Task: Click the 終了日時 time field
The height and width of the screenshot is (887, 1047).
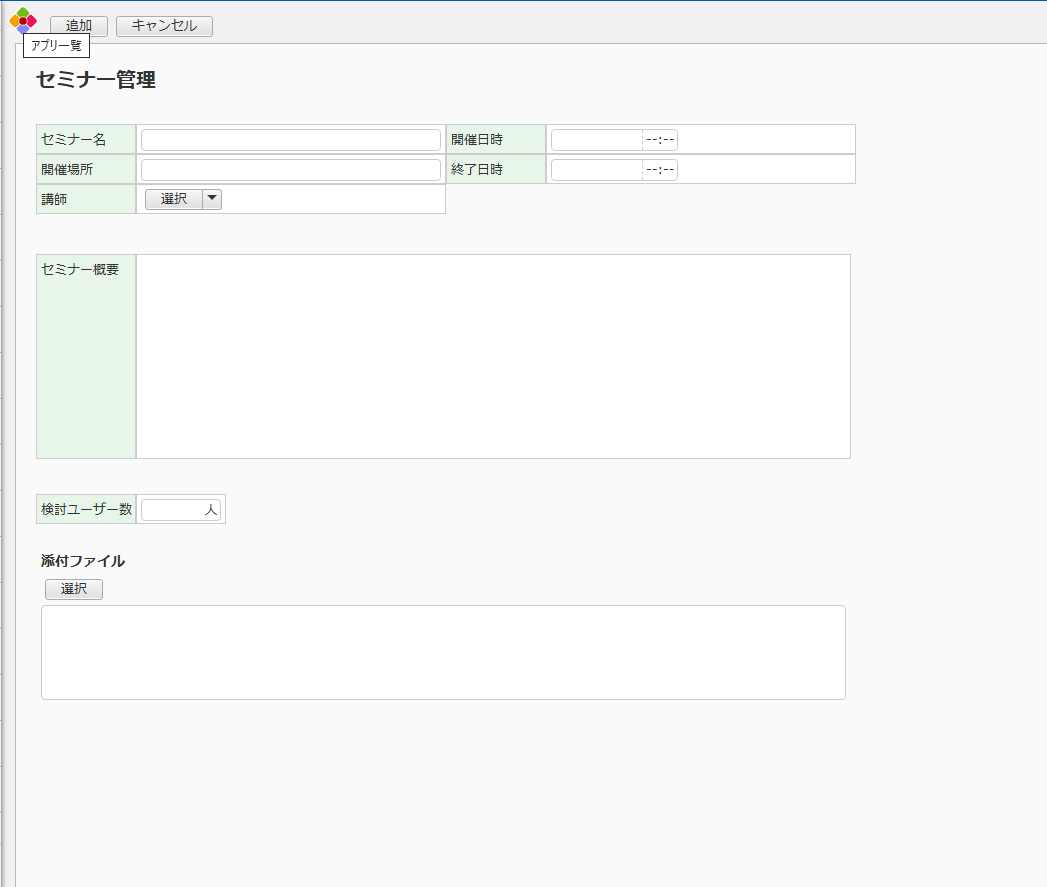Action: click(x=661, y=170)
